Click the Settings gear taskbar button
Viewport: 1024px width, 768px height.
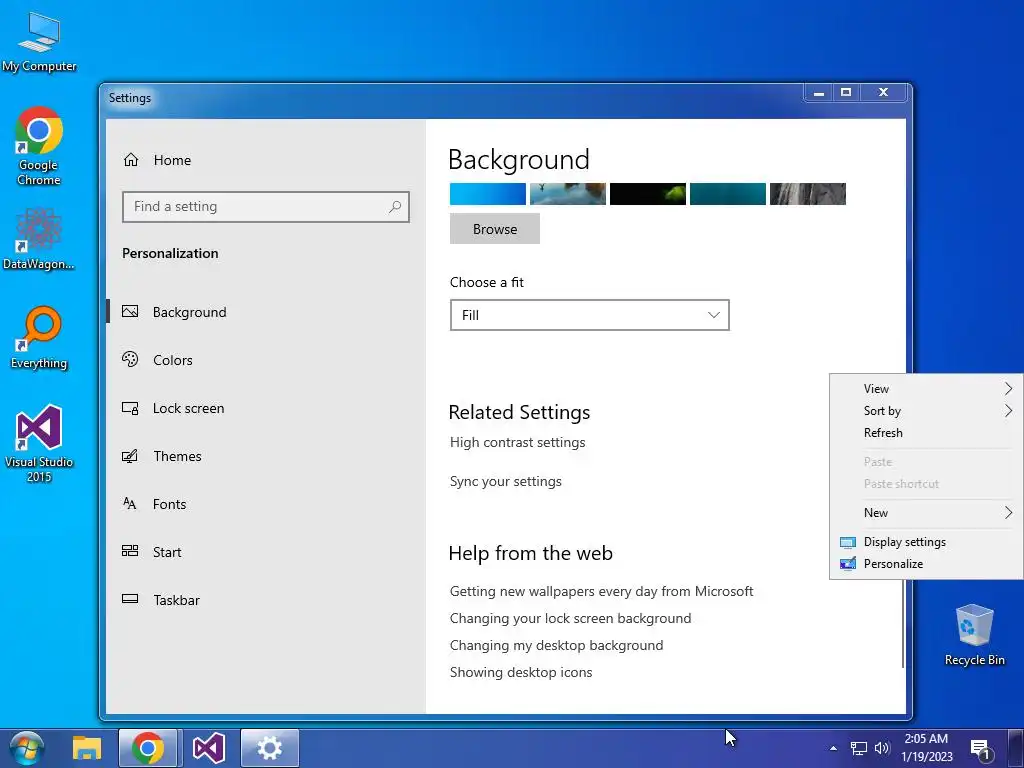tap(270, 748)
